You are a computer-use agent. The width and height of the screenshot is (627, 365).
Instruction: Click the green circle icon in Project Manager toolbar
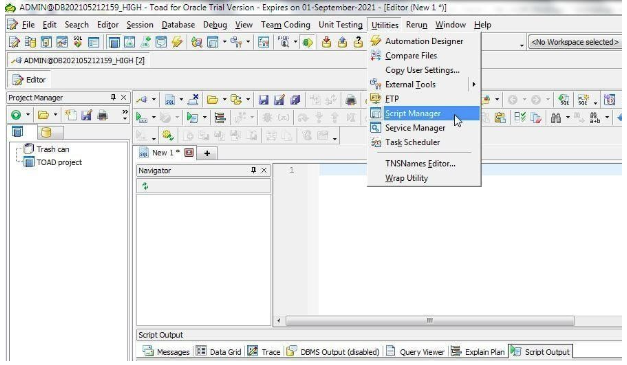pos(16,116)
